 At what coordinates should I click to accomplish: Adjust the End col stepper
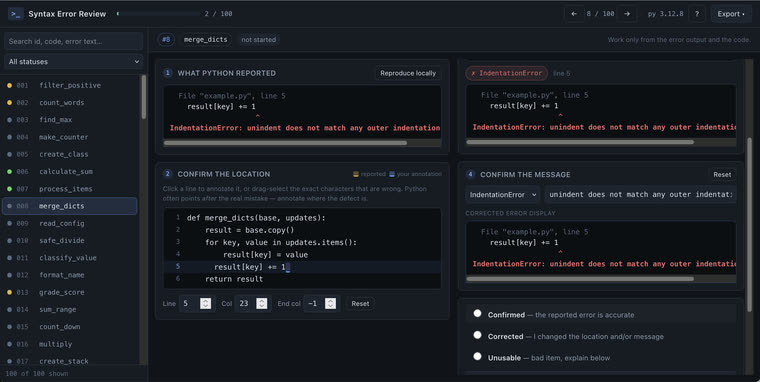click(331, 303)
